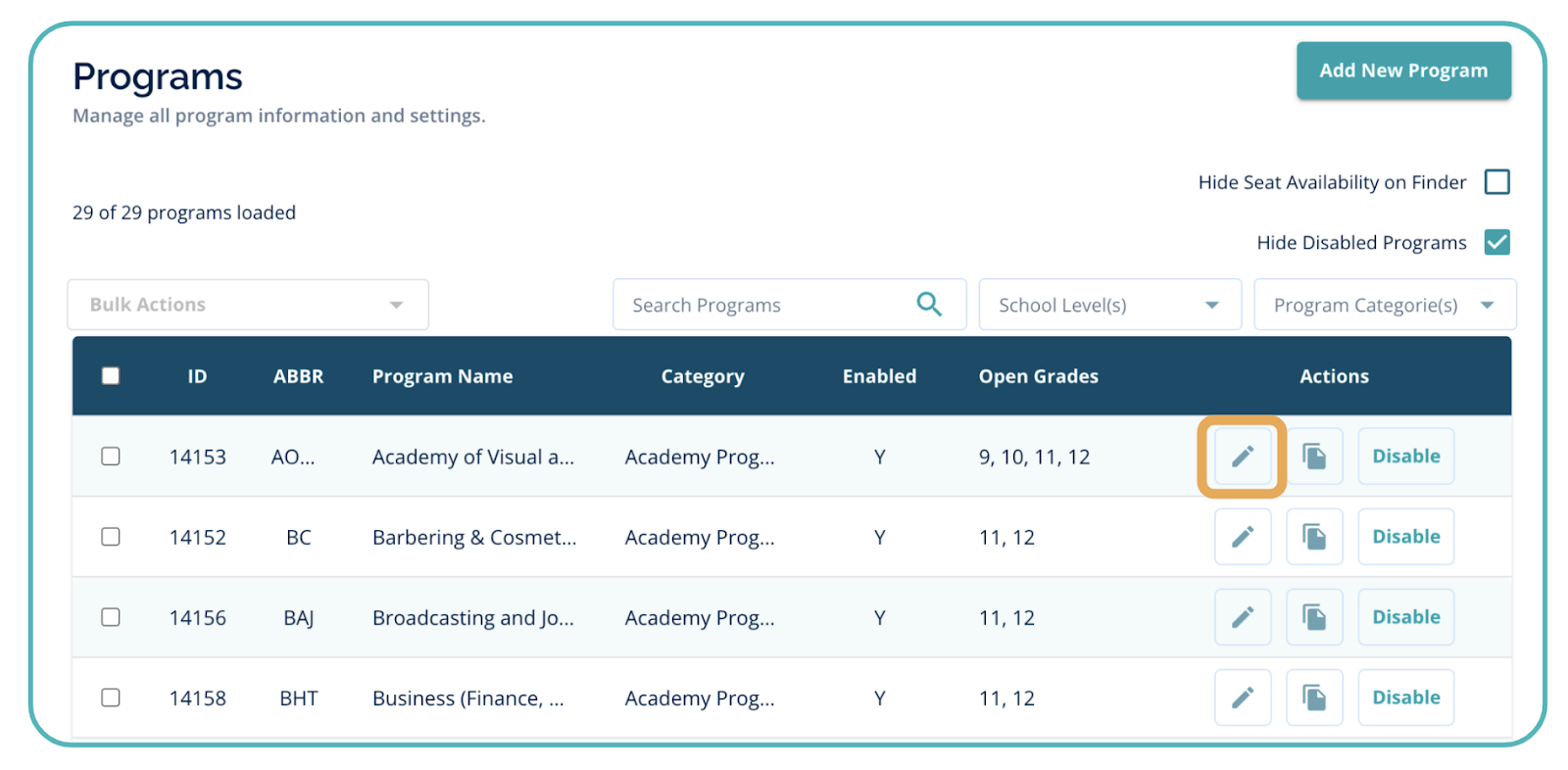Duplicate the Academy of Visual program

pyautogui.click(x=1313, y=457)
